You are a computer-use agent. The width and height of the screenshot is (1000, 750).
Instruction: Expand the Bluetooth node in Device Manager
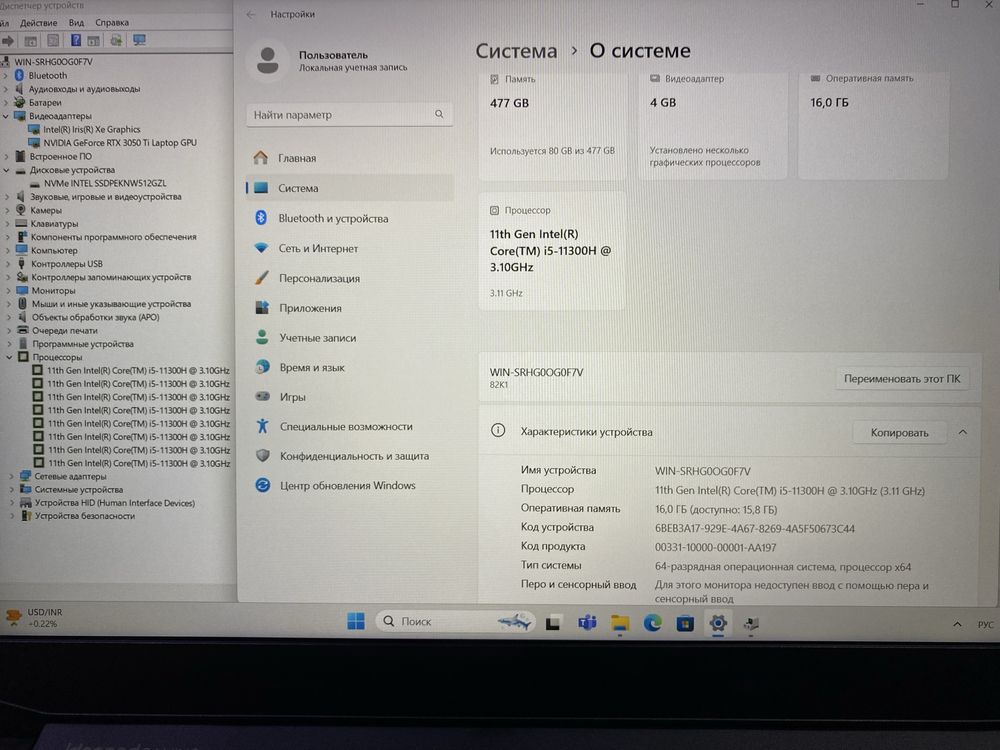coord(6,75)
